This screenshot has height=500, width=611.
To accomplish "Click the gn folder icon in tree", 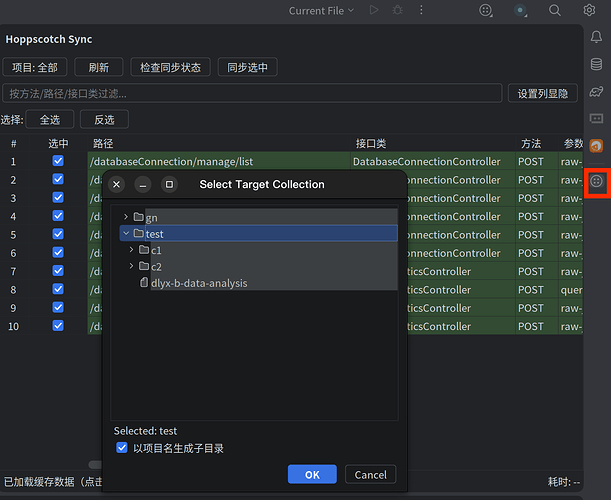I will point(139,217).
